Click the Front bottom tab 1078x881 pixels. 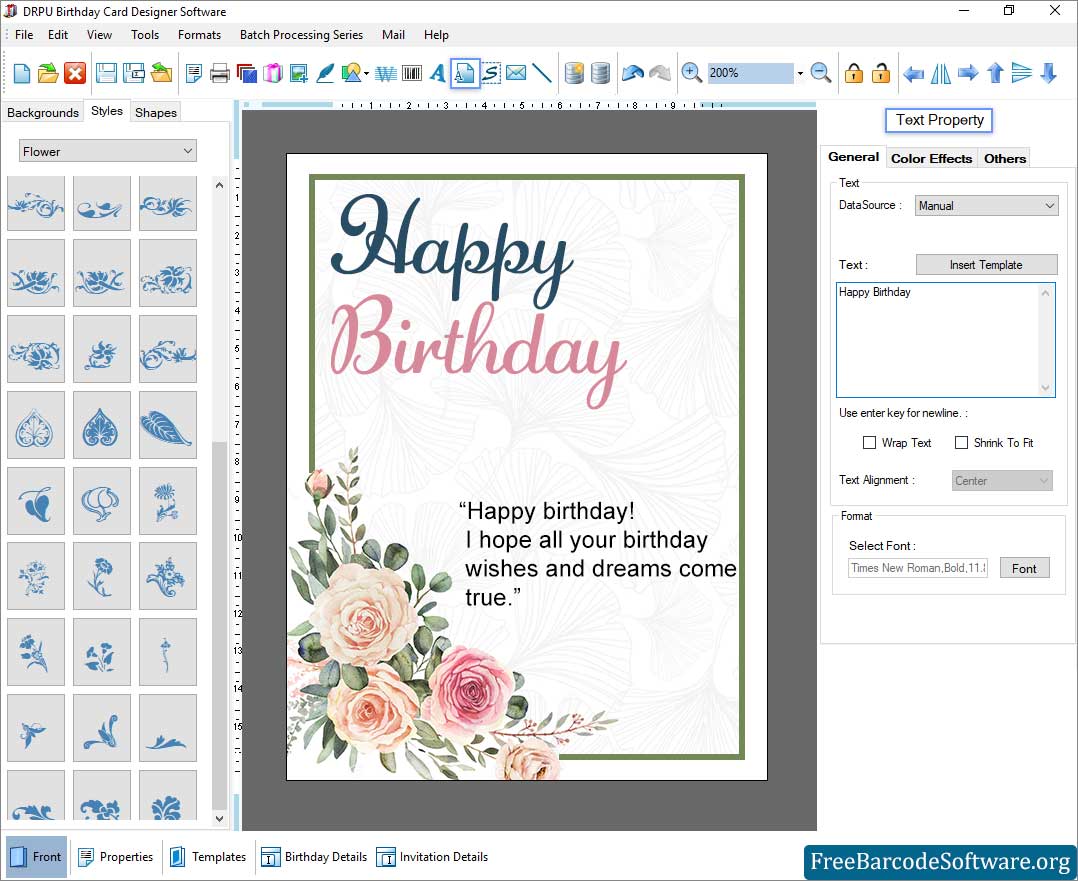tap(36, 857)
